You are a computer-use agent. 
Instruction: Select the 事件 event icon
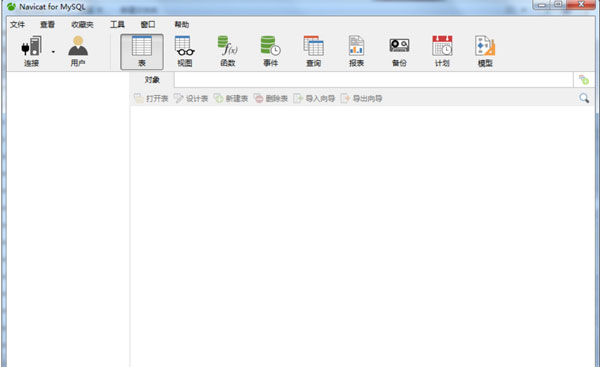tap(271, 51)
